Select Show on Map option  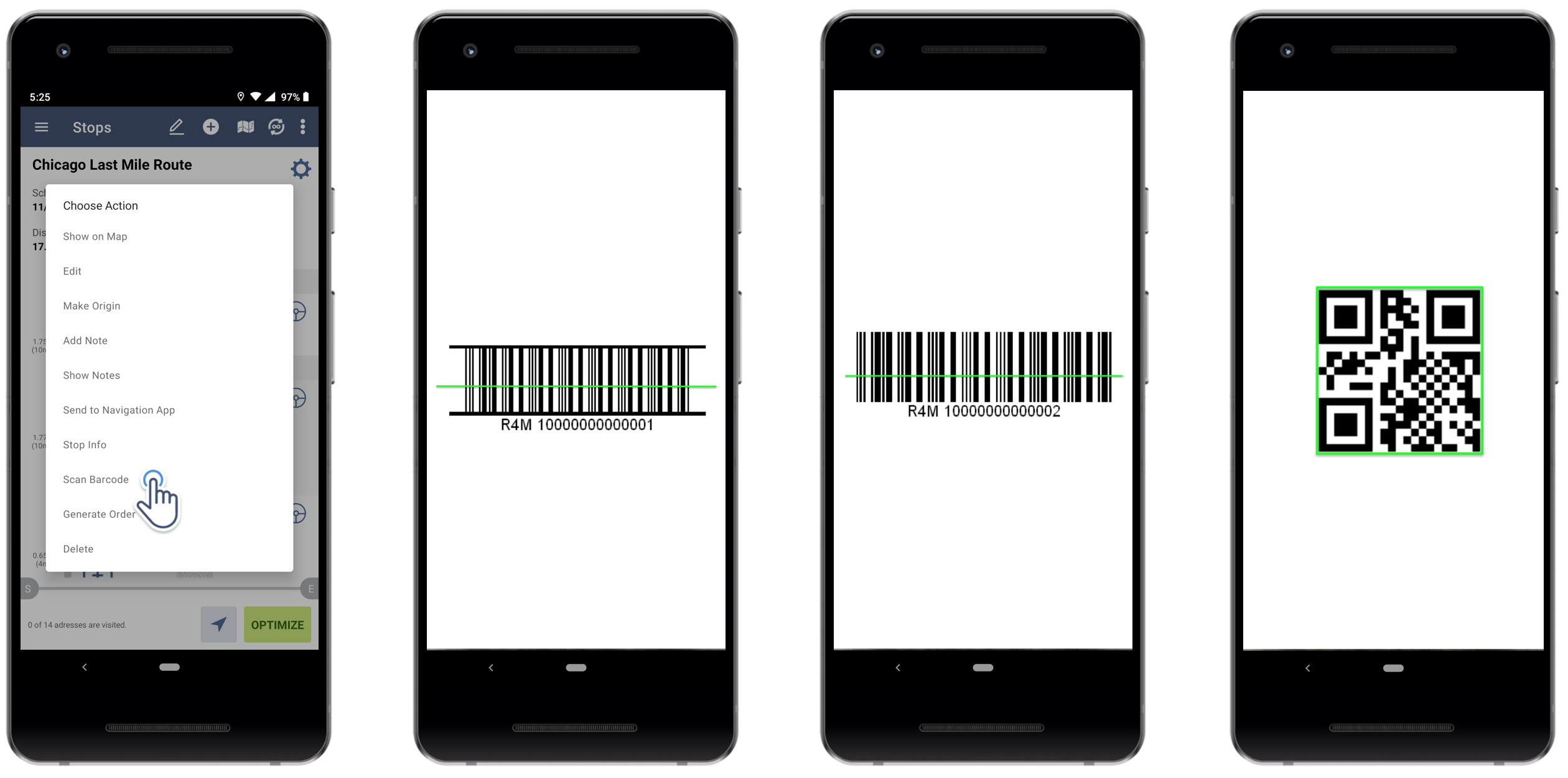(x=95, y=236)
